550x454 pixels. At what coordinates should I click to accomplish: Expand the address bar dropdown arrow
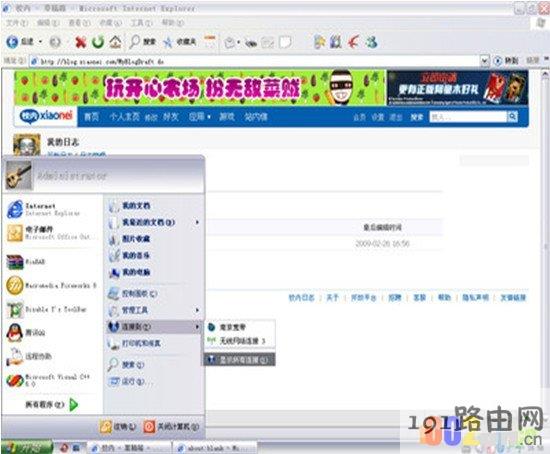pyautogui.click(x=484, y=61)
